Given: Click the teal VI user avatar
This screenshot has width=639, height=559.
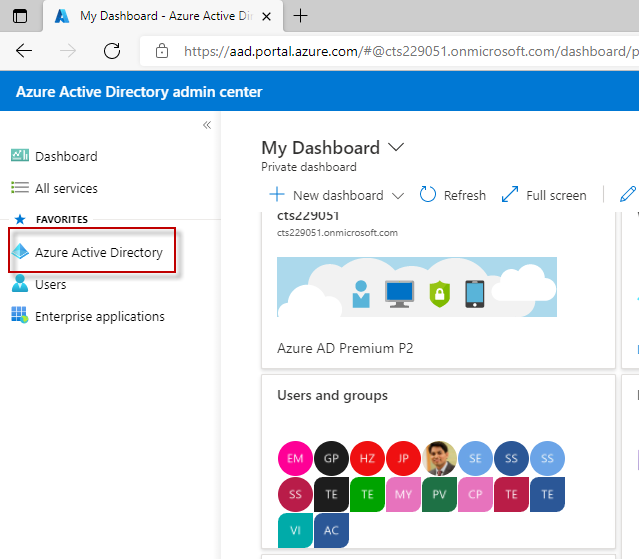Looking at the screenshot, I should click(295, 530).
